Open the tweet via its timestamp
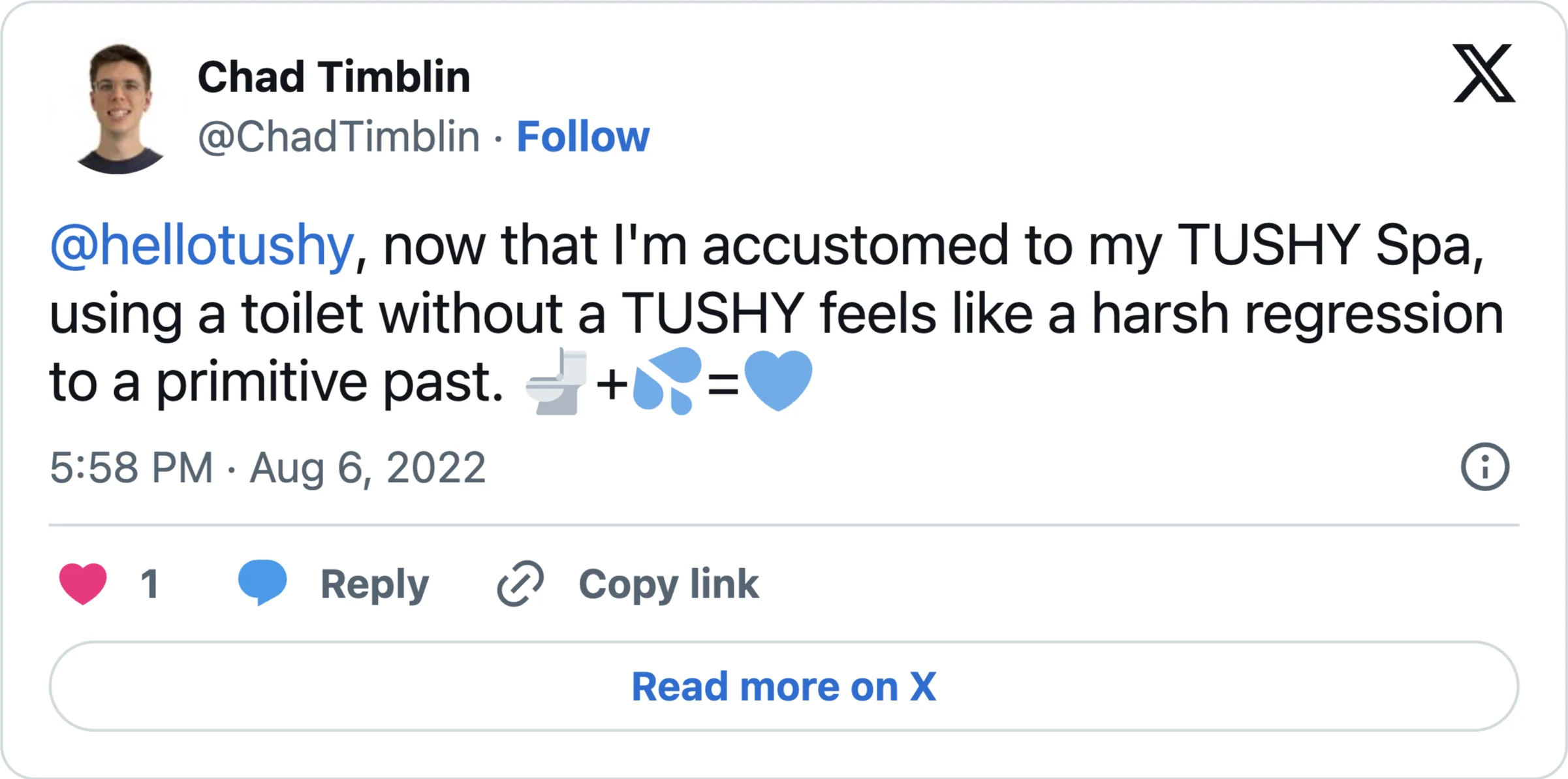Screen dimensions: 1568x779 pyautogui.click(x=268, y=466)
